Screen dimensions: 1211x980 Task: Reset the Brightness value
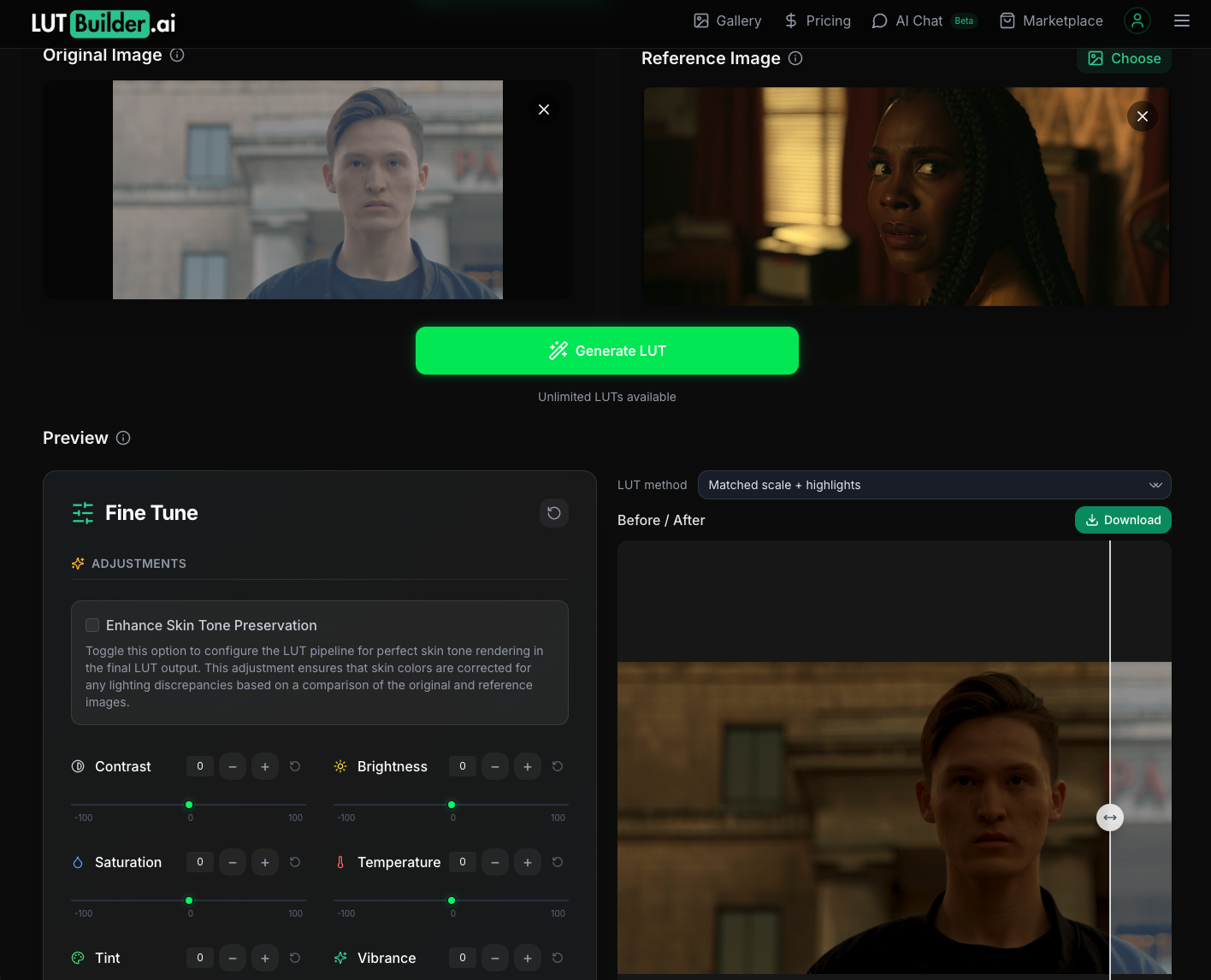558,766
